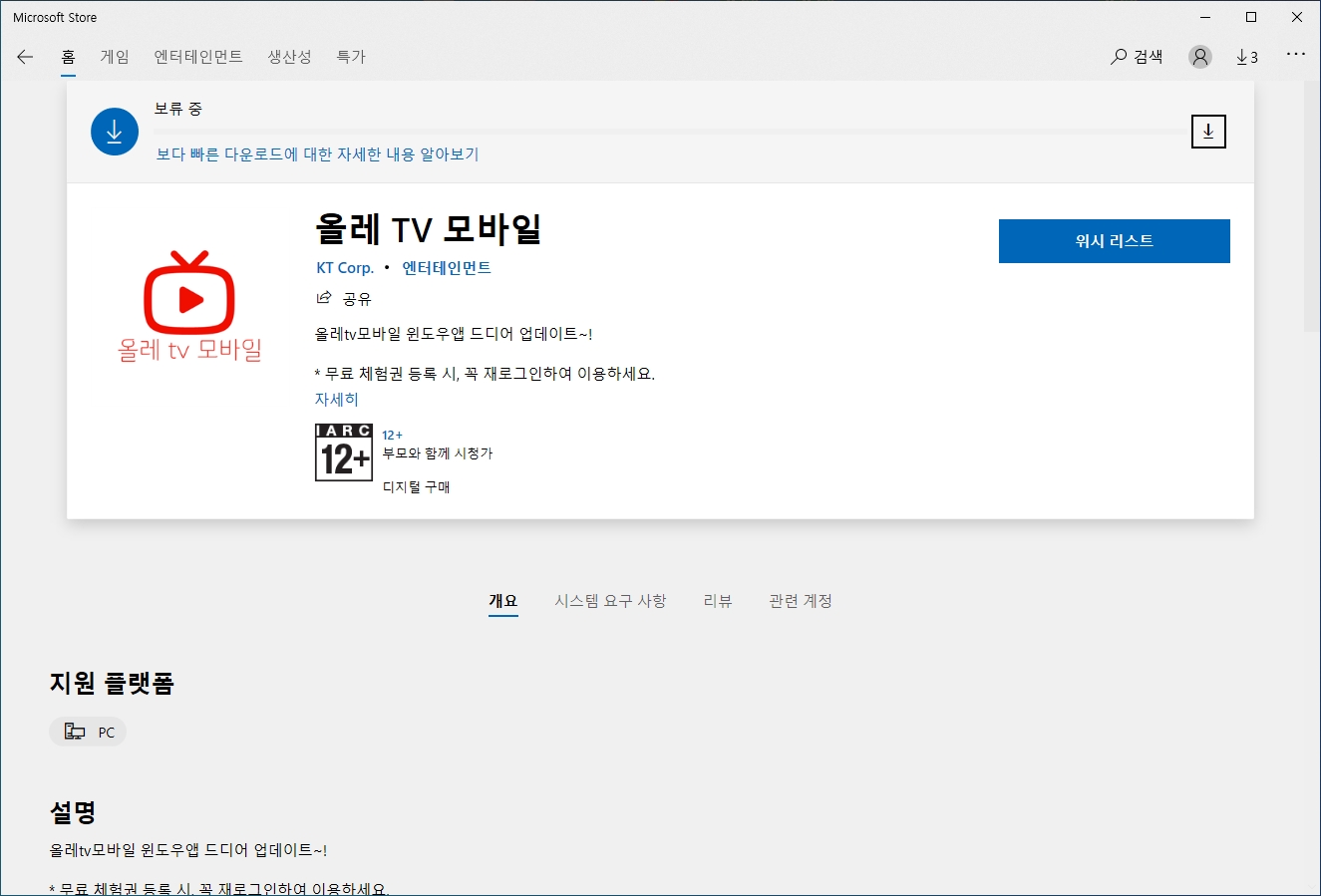Open the 생산성 tab
The image size is (1321, 896).
click(x=289, y=57)
